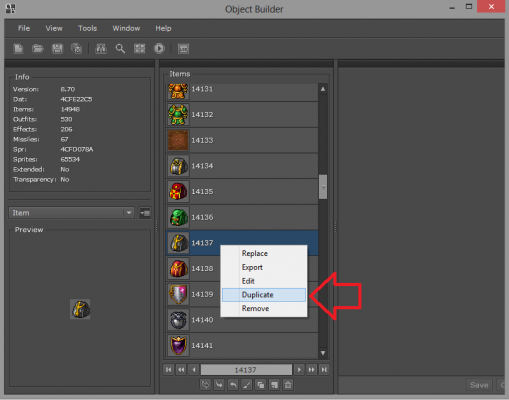Open project using the folder toolbar icon
This screenshot has width=509, height=400.
point(38,49)
